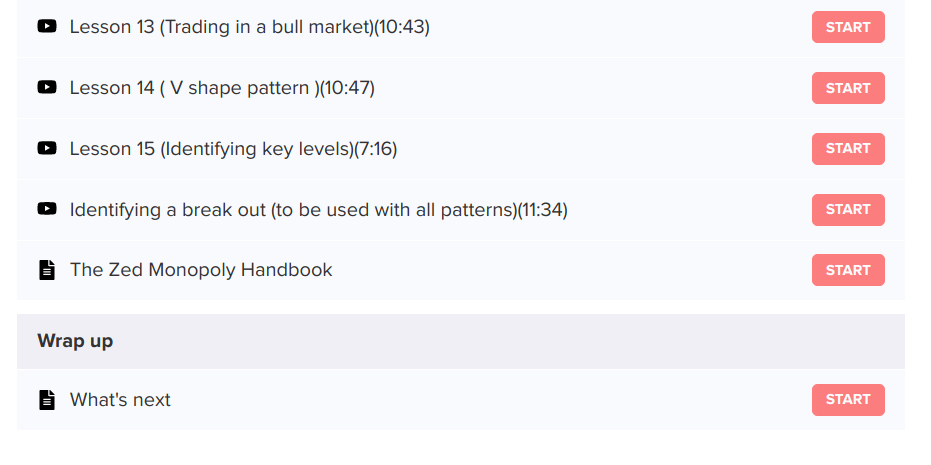Open the Lesson 15 (Identifying key levels) title
This screenshot has width=931, height=465.
(x=233, y=149)
